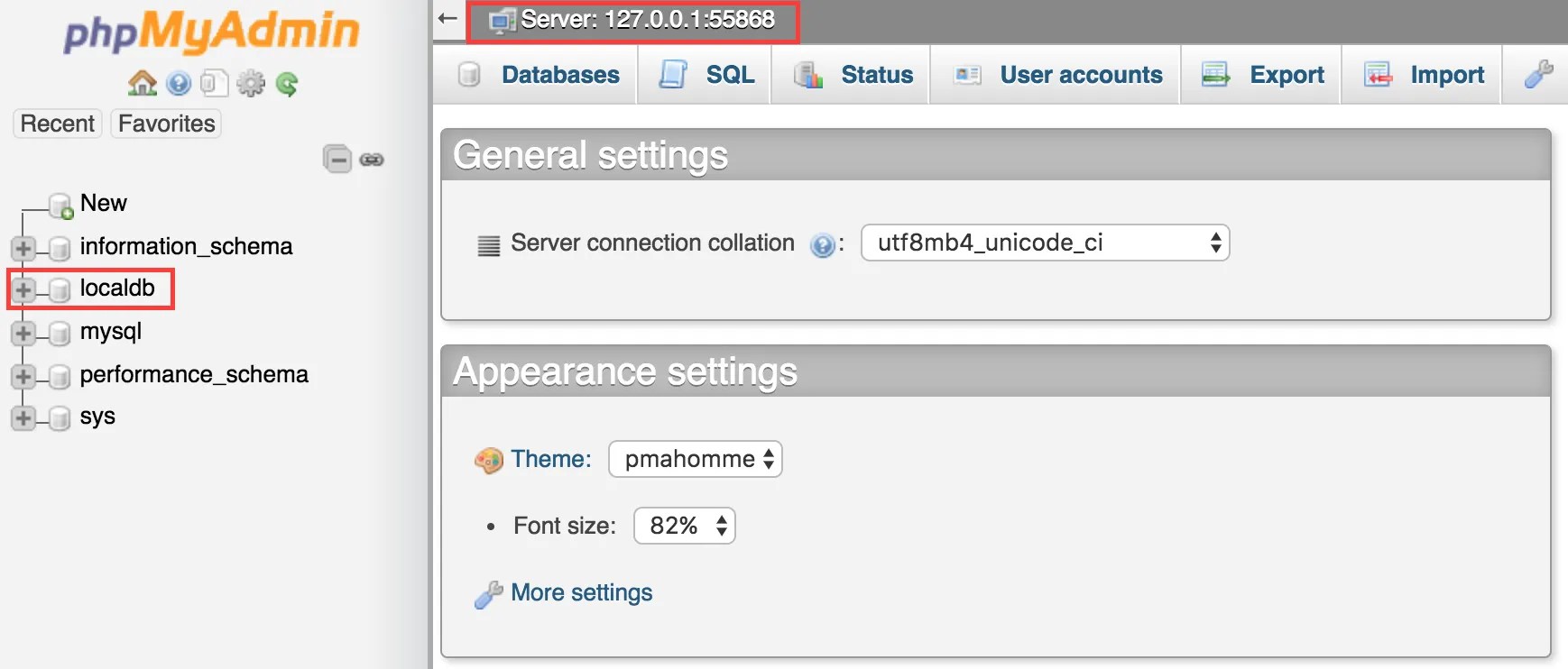Open the User accounts tab

(1056, 75)
